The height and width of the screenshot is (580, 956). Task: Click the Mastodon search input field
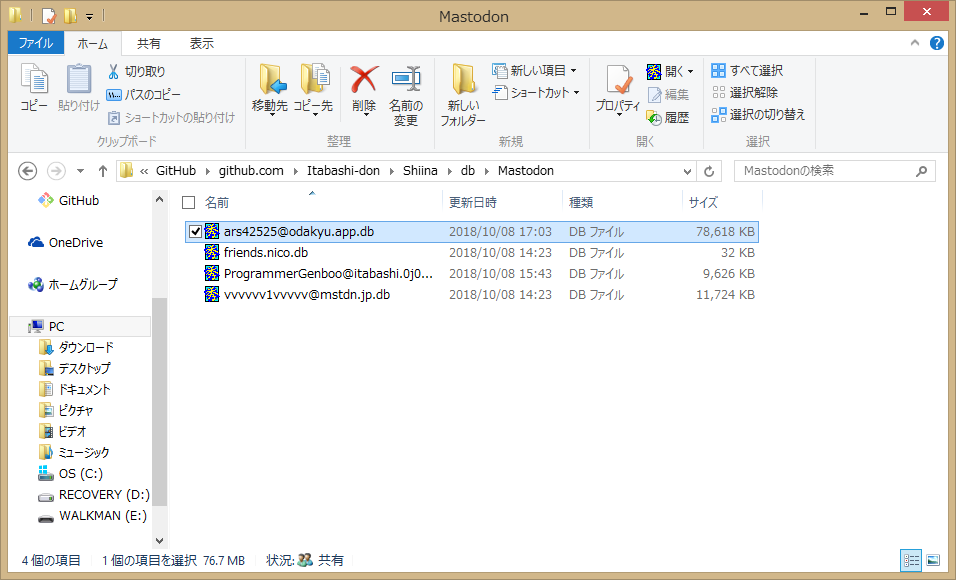[827, 171]
